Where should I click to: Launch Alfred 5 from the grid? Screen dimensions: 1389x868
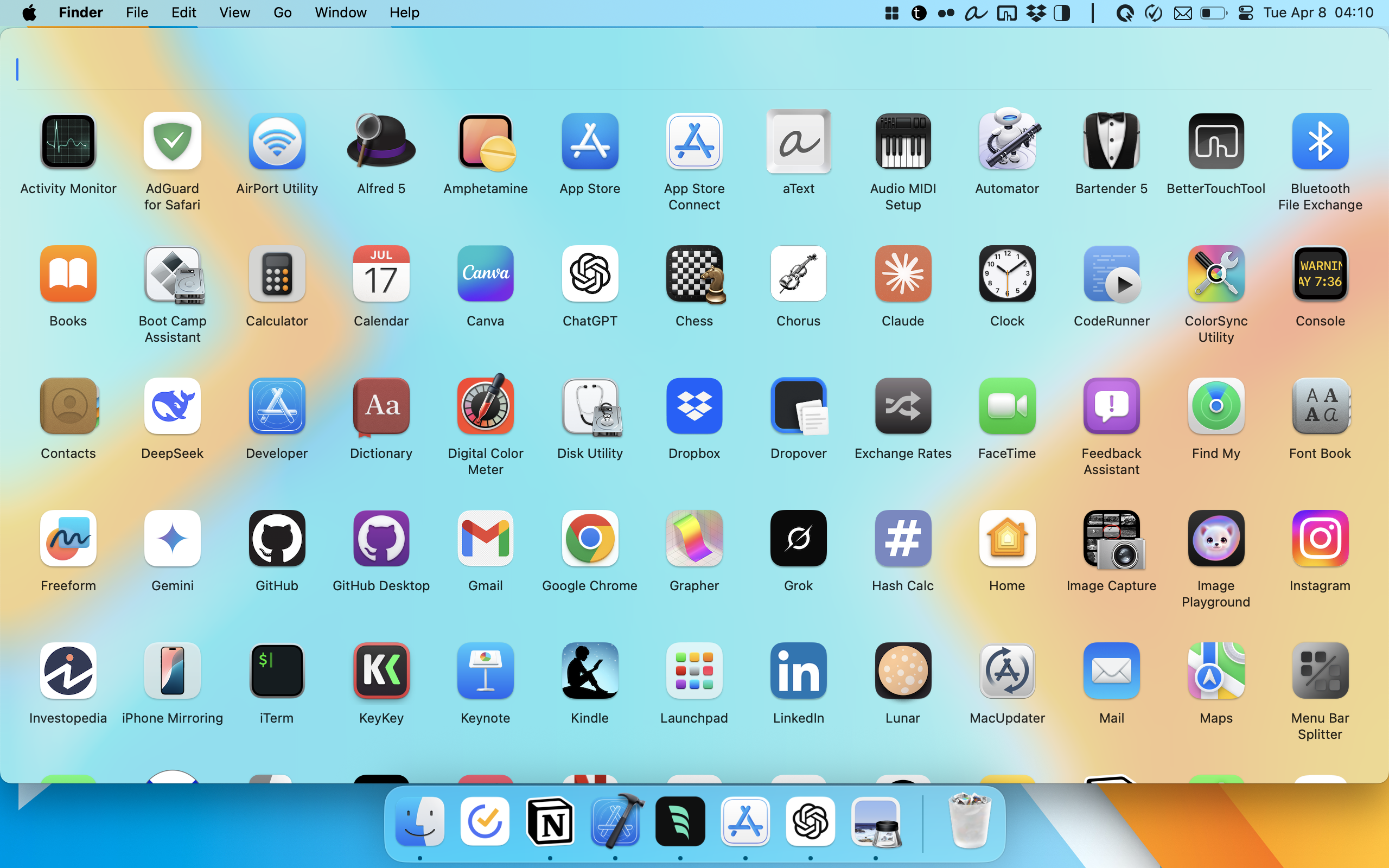[x=381, y=142]
